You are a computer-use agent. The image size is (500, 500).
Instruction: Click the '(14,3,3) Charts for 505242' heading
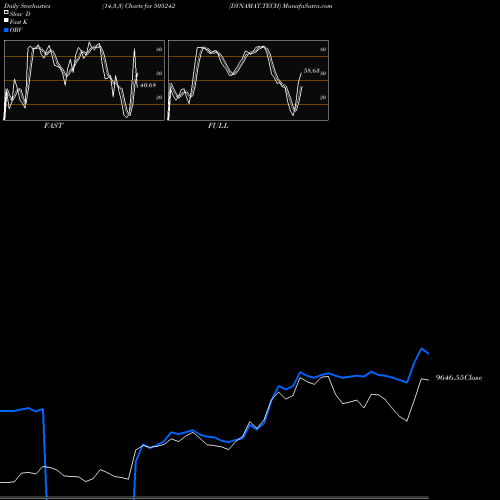click(x=139, y=6)
